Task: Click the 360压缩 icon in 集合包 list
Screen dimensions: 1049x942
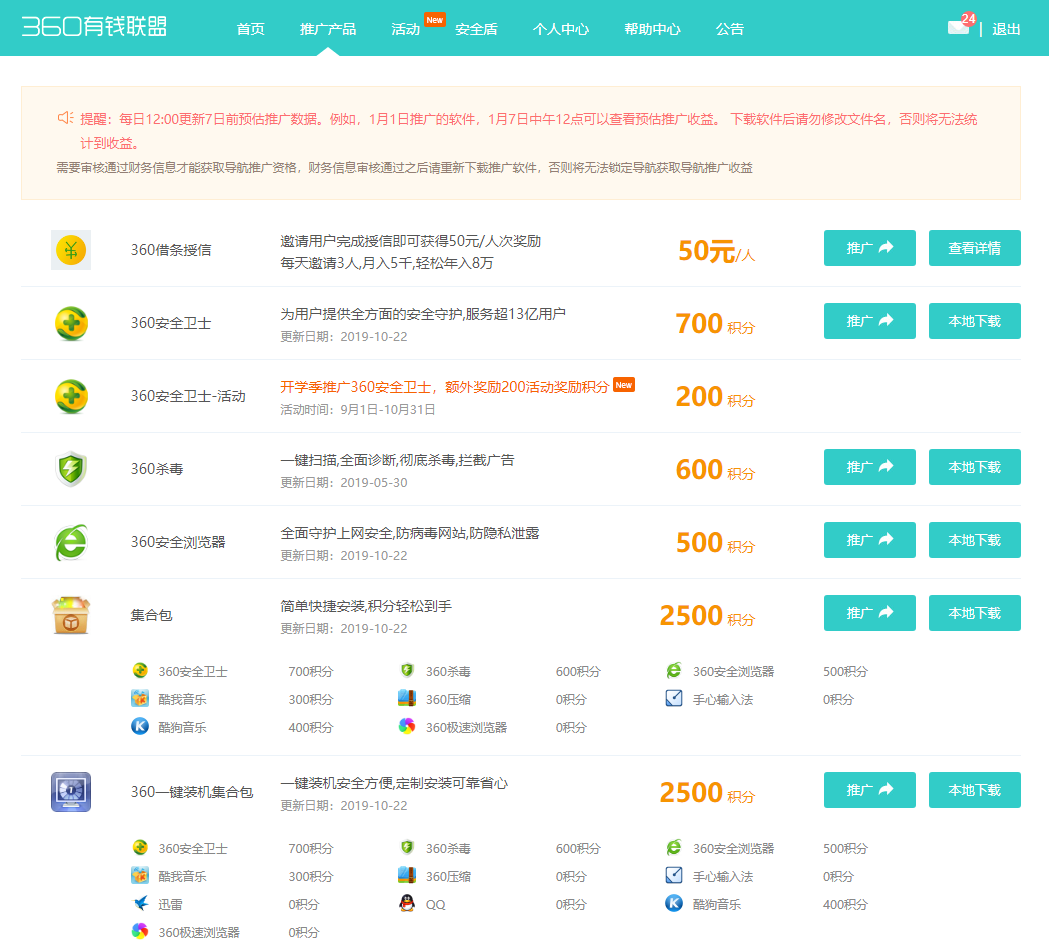Action: 407,698
